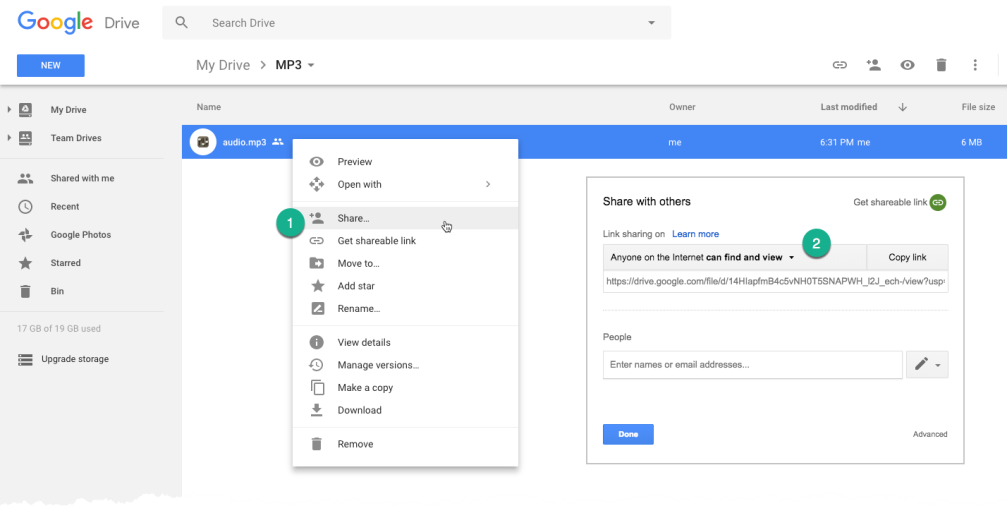Select the audio.mp3 file name
The width and height of the screenshot is (1007, 506).
pyautogui.click(x=244, y=143)
